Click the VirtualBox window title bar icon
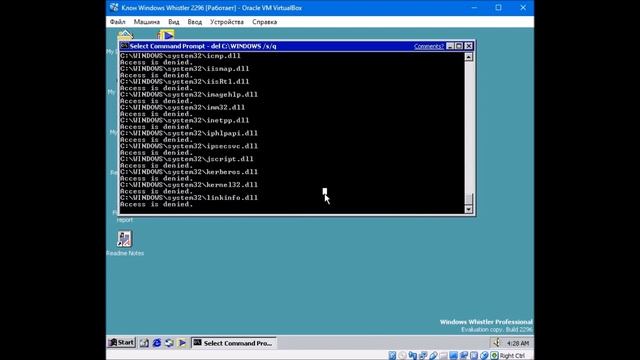Screen dimensions: 640x360 click(114, 8)
